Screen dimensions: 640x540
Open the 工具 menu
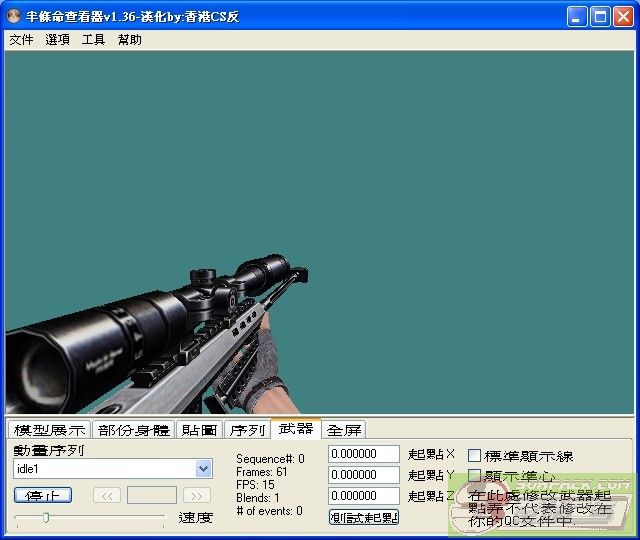point(93,40)
